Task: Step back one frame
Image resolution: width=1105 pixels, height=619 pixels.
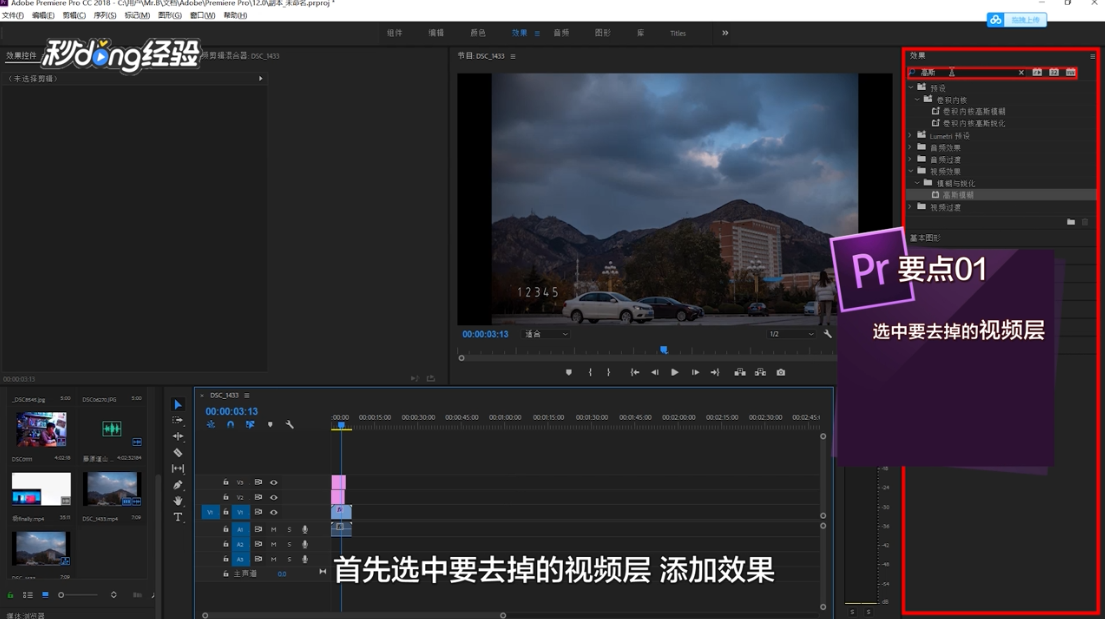Action: 655,372
